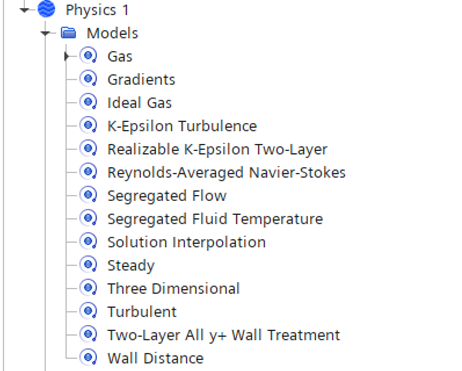462x371 pixels.
Task: Select Three Dimensional model label
Action: (173, 288)
